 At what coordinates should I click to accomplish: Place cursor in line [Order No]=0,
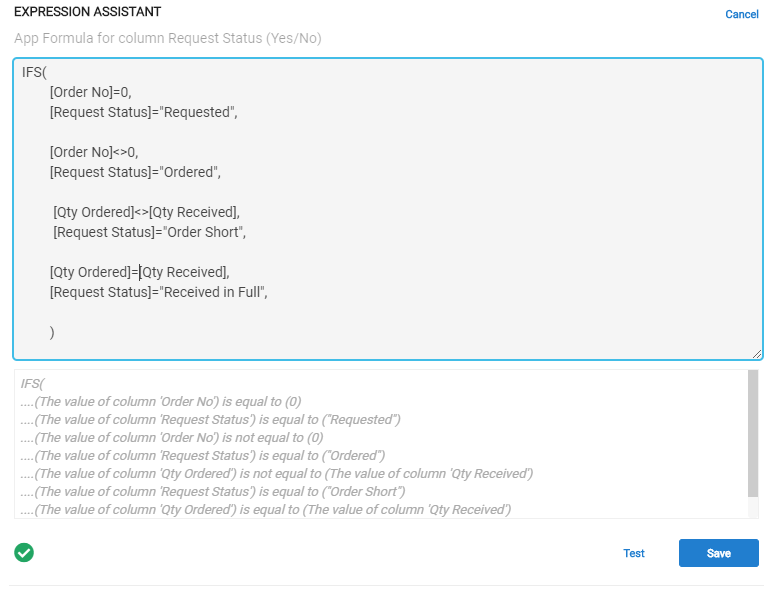(x=90, y=92)
